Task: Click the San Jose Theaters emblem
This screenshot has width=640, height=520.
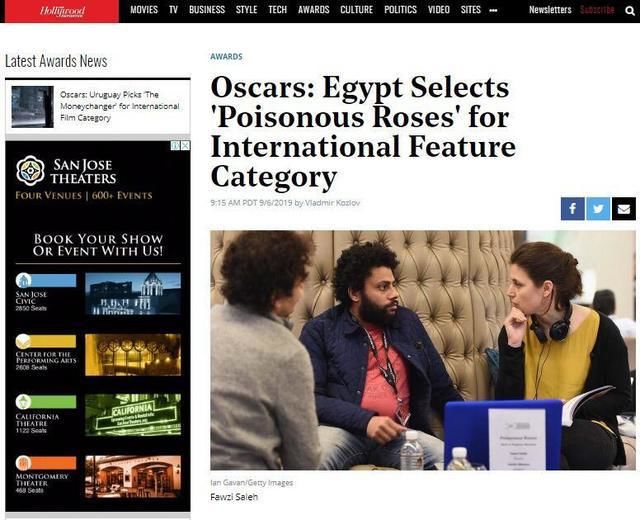Action: pyautogui.click(x=30, y=170)
